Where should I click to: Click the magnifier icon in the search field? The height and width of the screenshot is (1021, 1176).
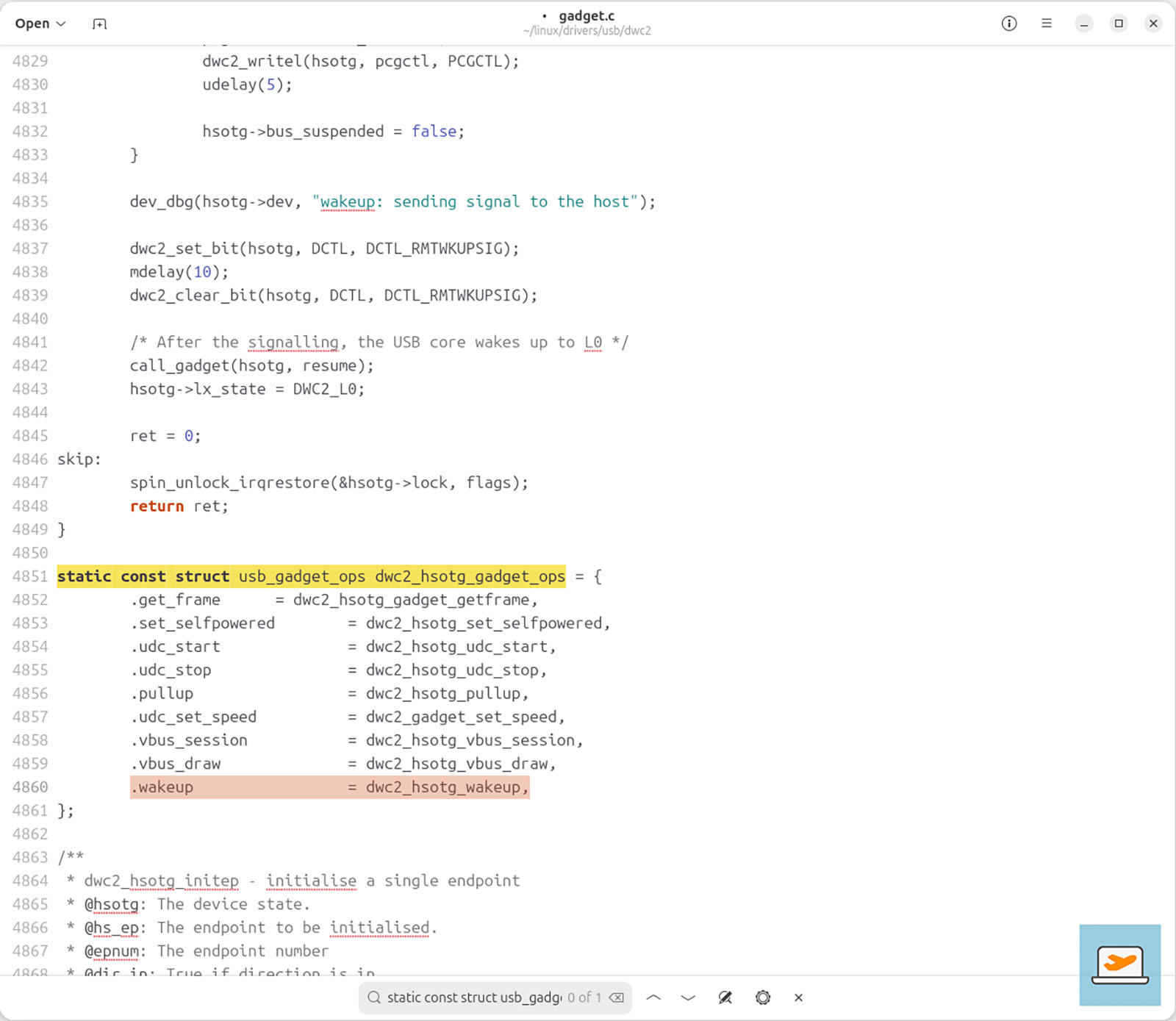pyautogui.click(x=374, y=997)
